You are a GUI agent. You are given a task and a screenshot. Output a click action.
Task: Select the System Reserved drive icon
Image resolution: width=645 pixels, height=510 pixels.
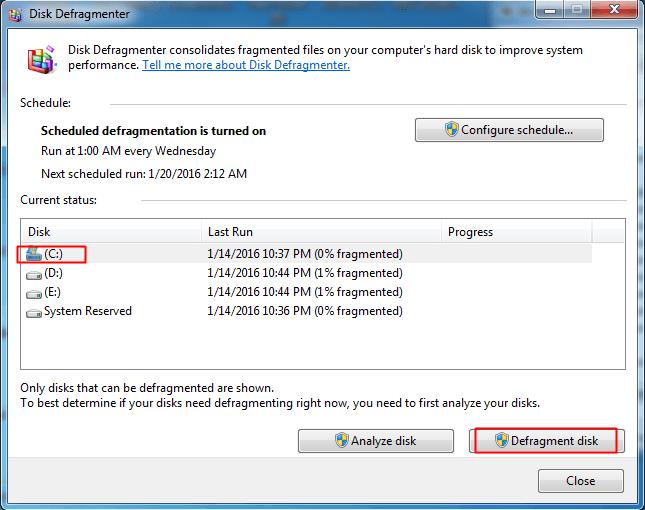pos(34,312)
